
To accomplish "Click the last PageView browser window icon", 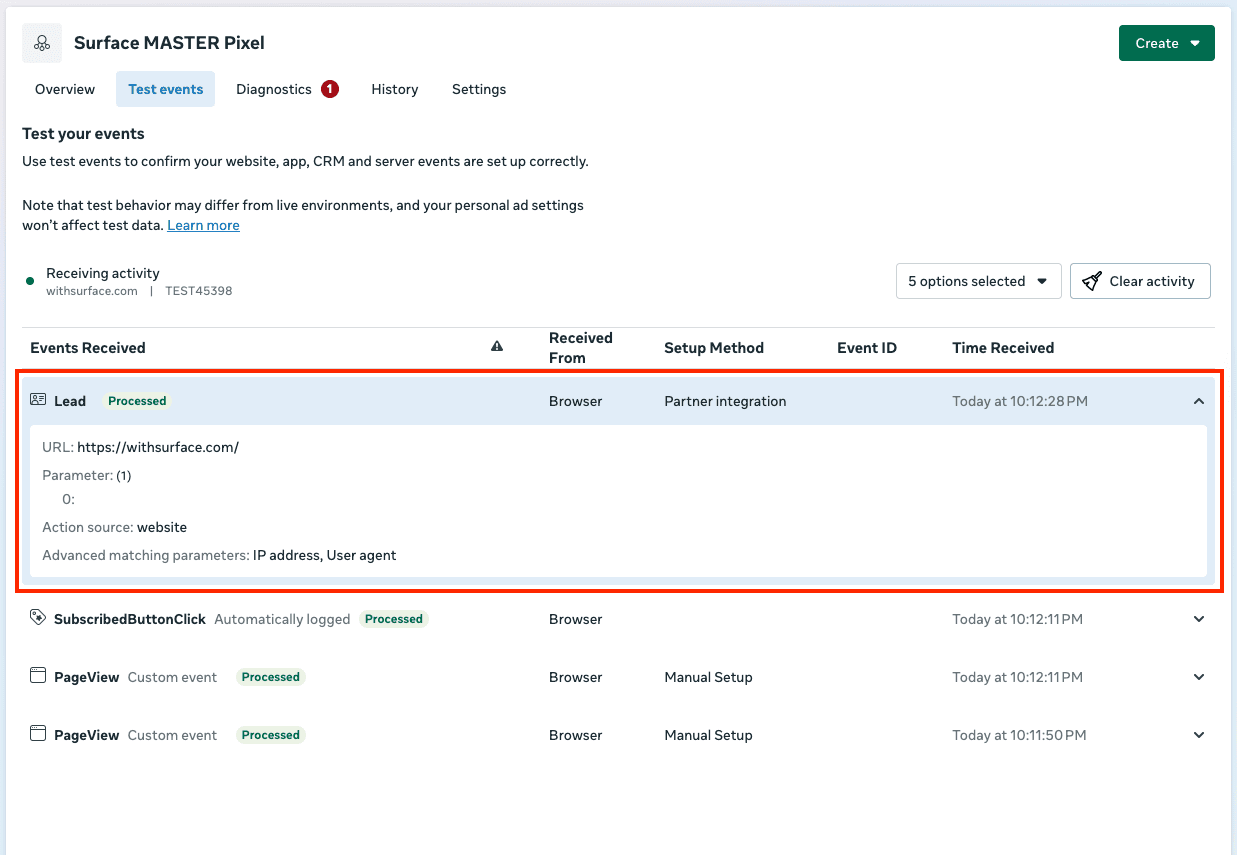I will [x=38, y=734].
